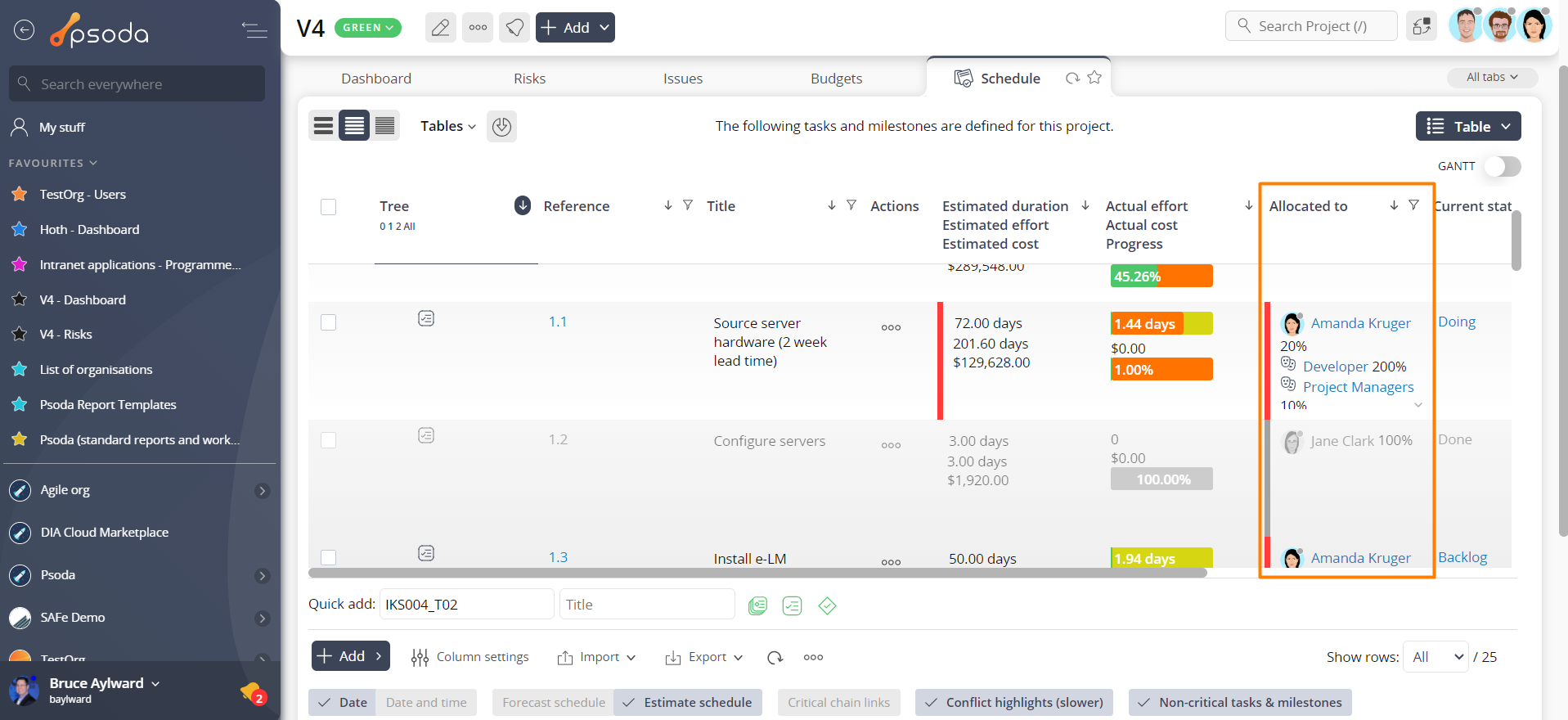The width and height of the screenshot is (1568, 720).
Task: Open actions menu for Configure servers
Action: (891, 445)
